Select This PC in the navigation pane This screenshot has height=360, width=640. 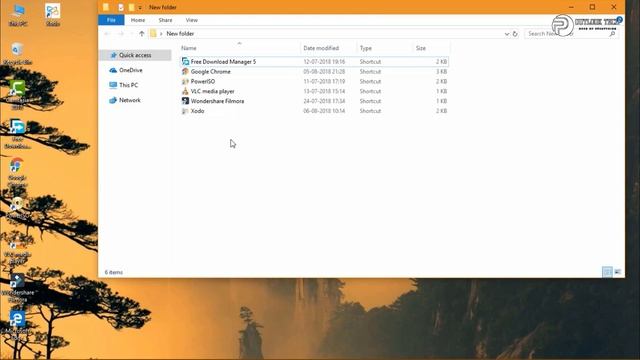(128, 85)
